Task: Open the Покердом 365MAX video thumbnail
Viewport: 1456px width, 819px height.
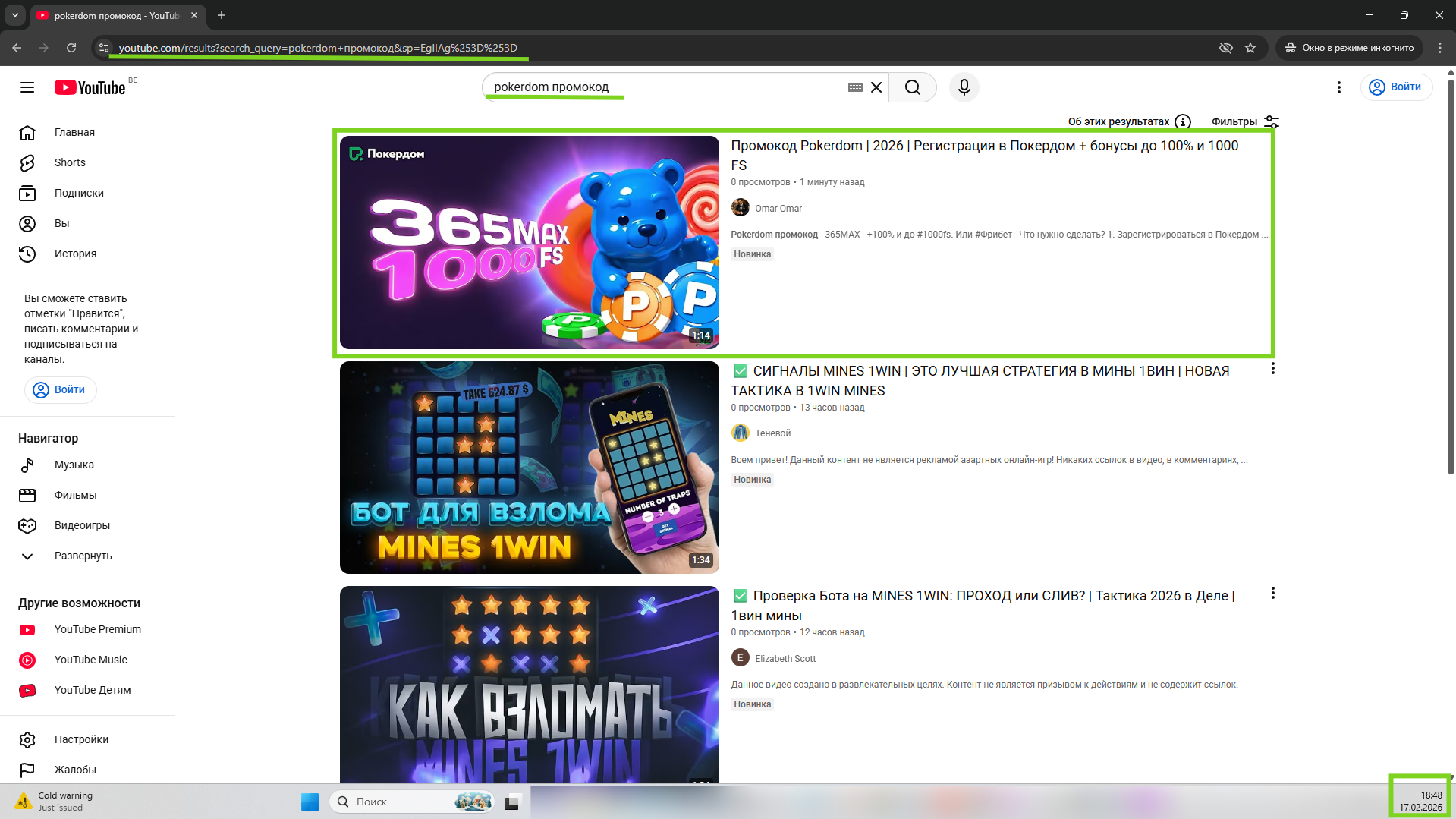Action: pyautogui.click(x=529, y=242)
